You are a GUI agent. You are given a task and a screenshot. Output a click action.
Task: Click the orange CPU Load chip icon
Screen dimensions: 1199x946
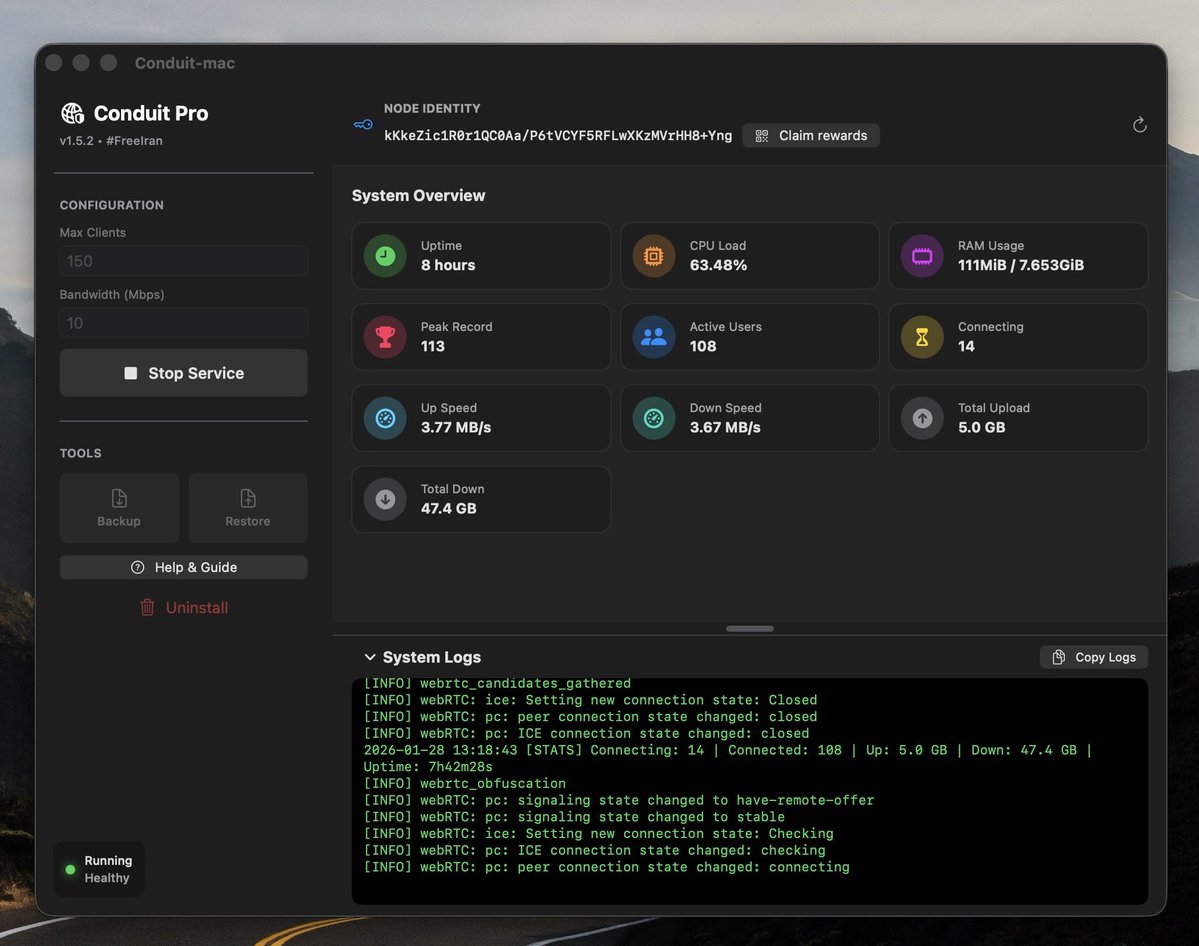click(x=654, y=255)
